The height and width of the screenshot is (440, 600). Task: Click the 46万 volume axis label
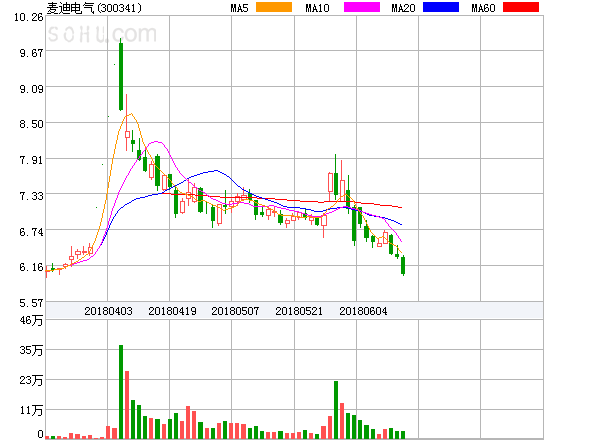pyautogui.click(x=31, y=320)
